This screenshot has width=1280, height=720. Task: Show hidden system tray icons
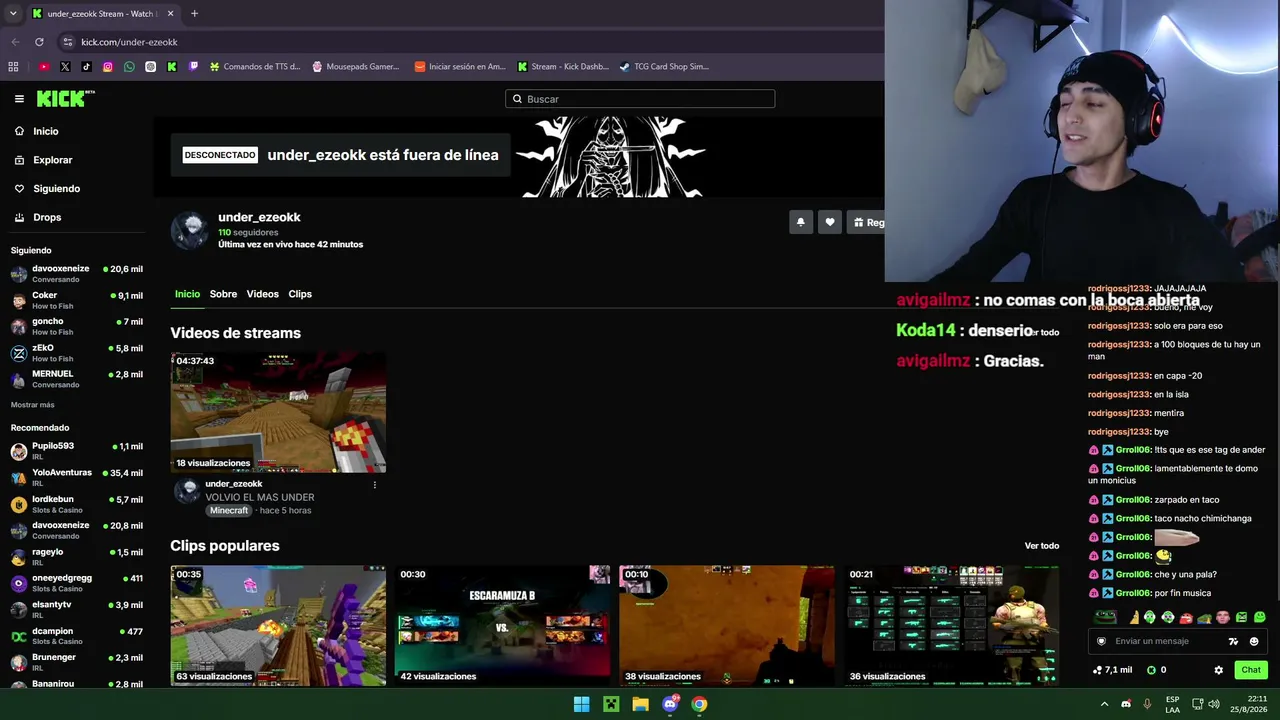(1105, 704)
